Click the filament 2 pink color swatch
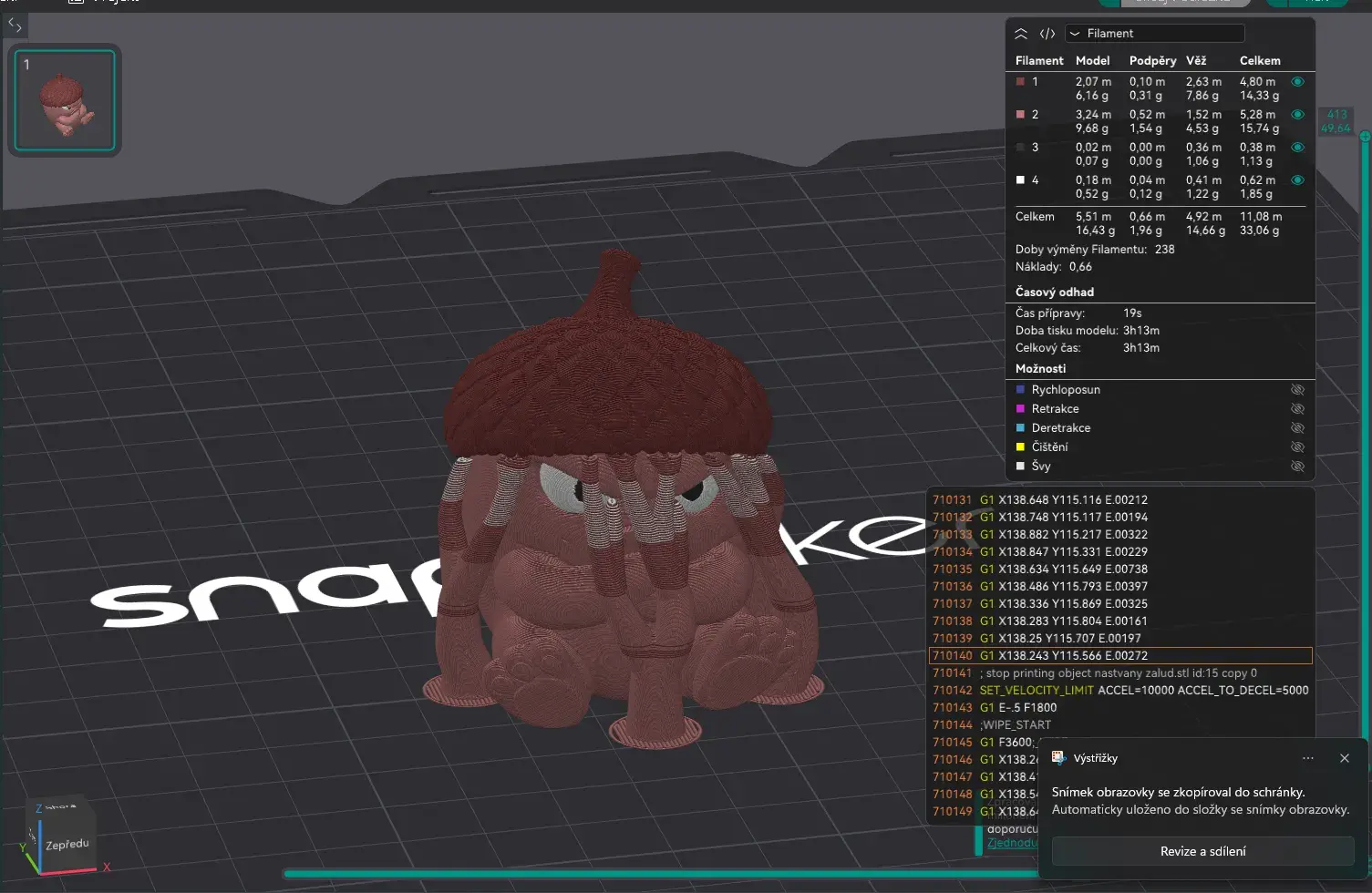1372x893 pixels. point(1020,115)
